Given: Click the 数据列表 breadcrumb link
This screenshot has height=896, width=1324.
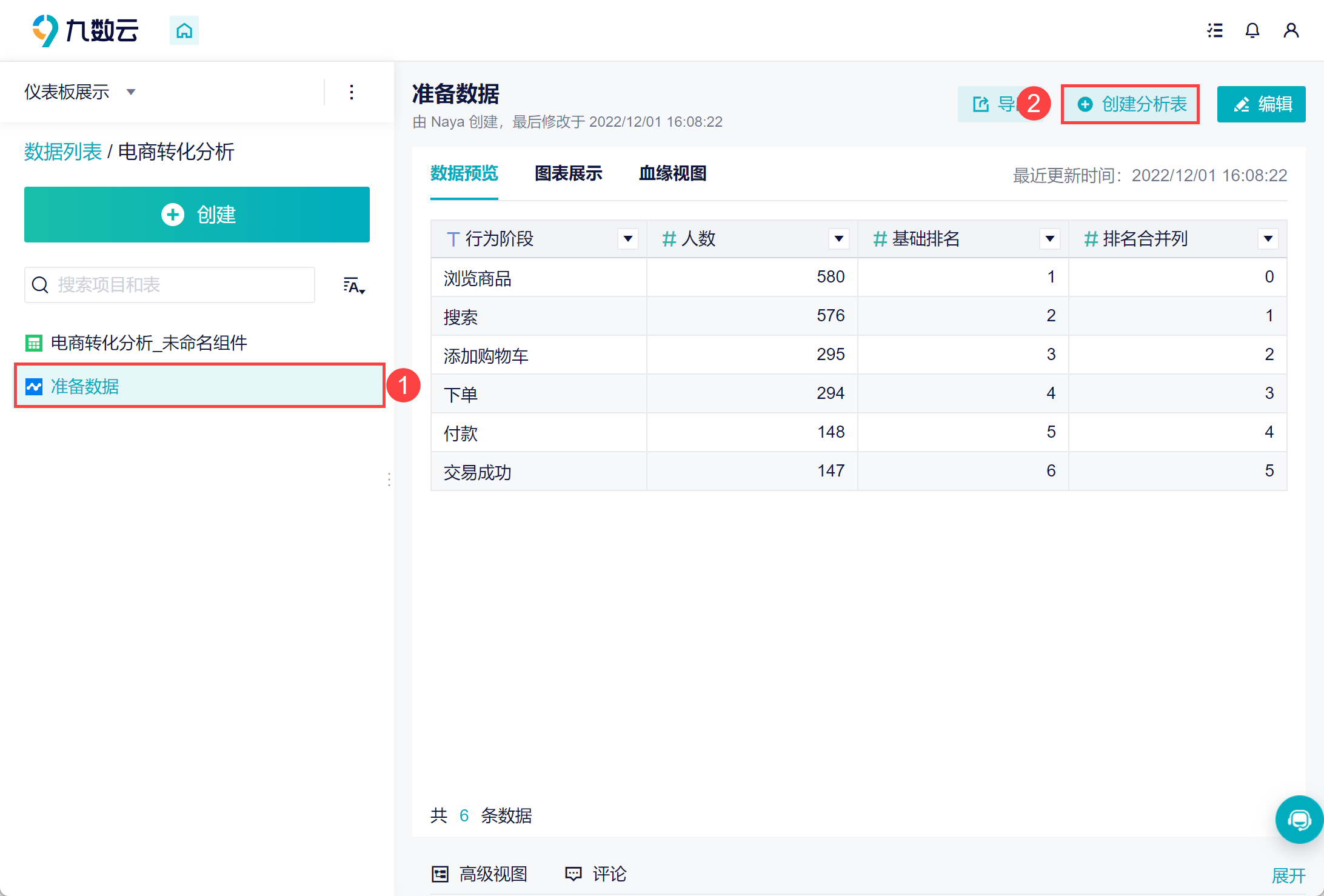Looking at the screenshot, I should click(62, 152).
